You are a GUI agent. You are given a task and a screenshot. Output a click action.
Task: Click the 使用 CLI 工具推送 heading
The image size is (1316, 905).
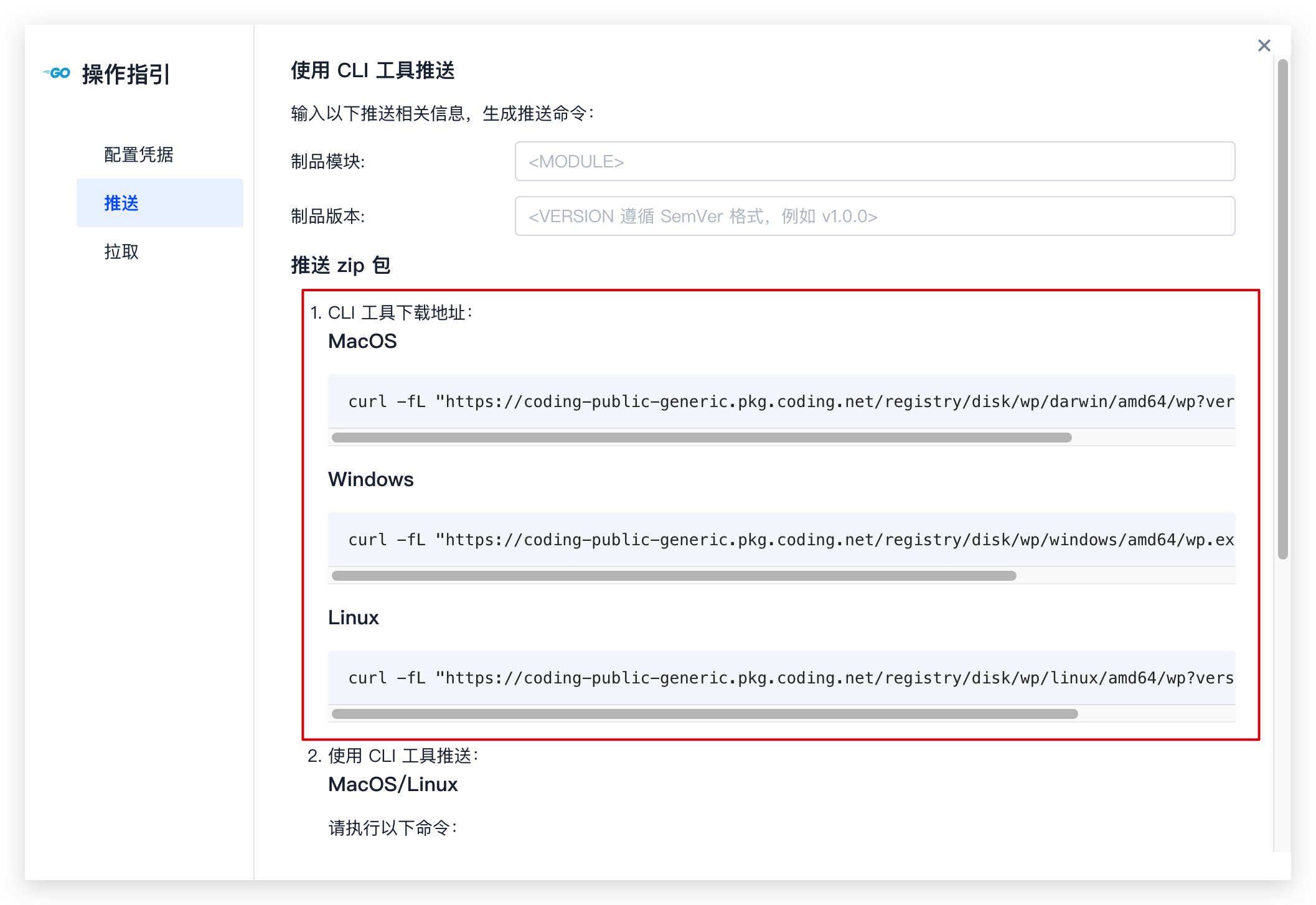click(373, 70)
